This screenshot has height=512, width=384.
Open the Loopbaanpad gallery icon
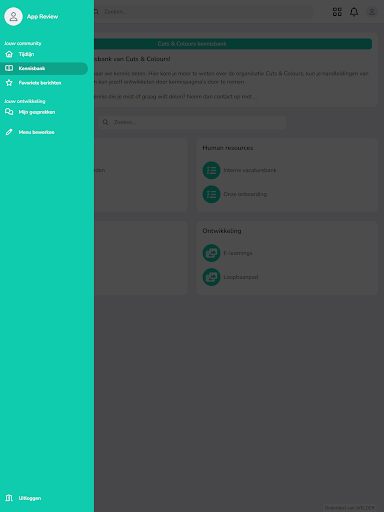pos(211,277)
